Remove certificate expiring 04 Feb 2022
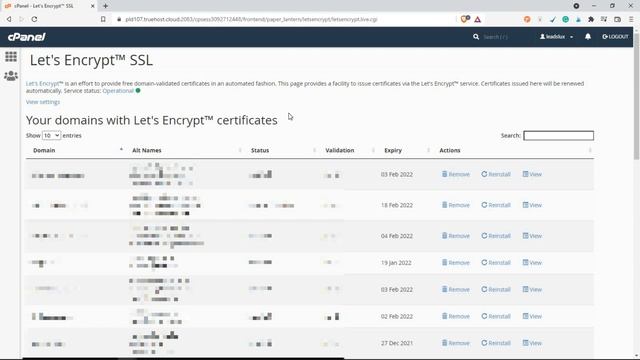 click(456, 236)
